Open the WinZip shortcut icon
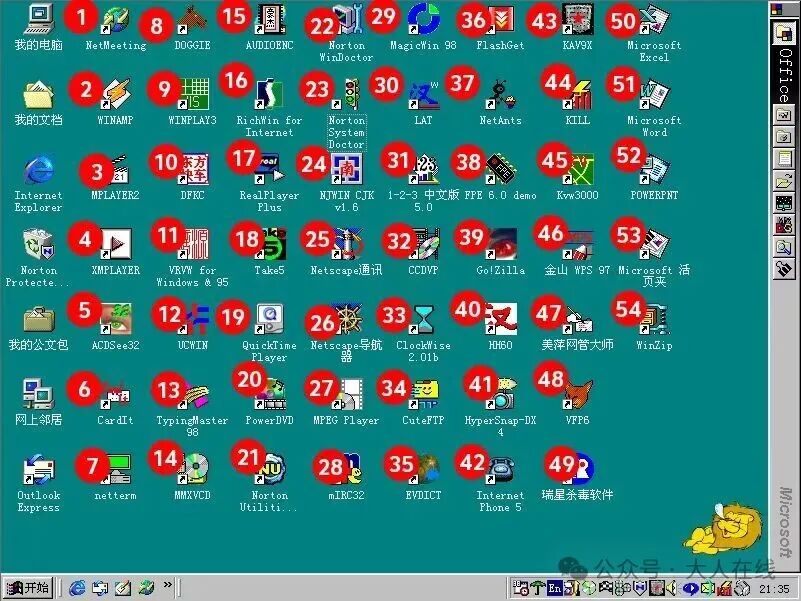This screenshot has height=601, width=801. [x=654, y=320]
